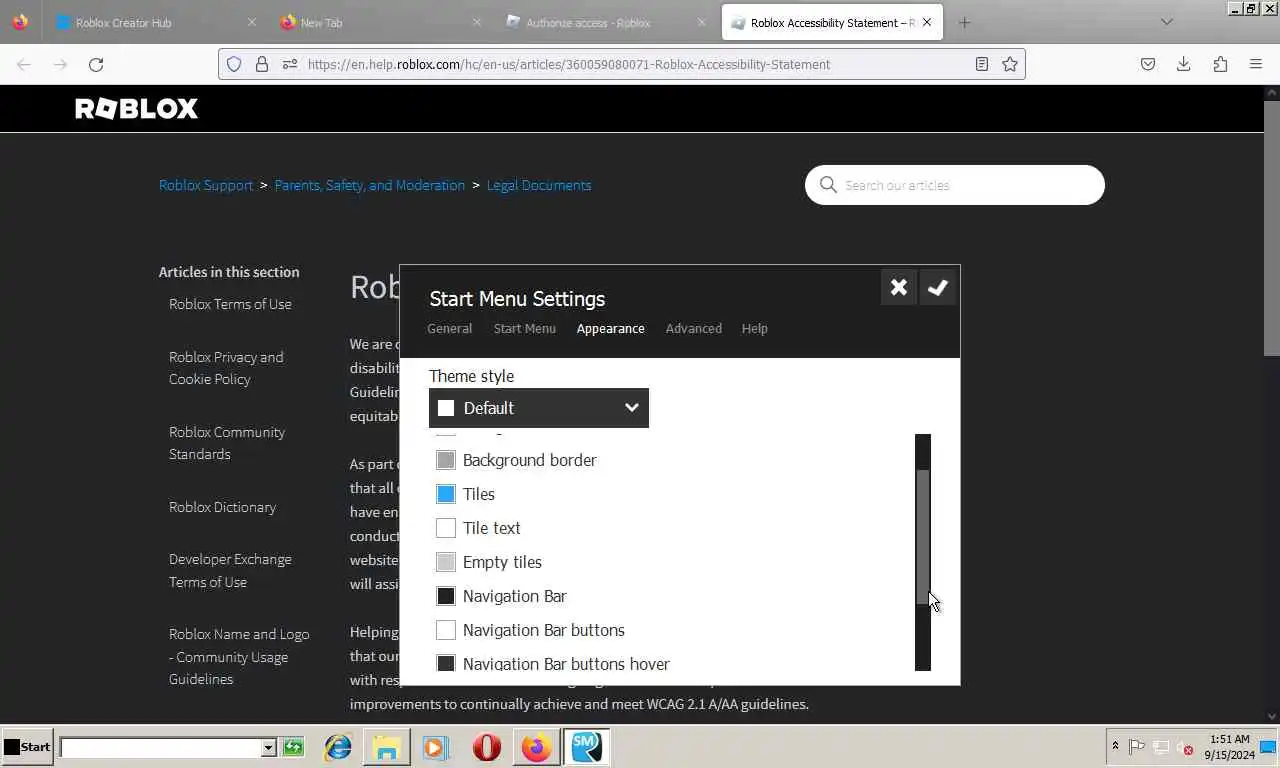Open File Explorer folder in taskbar

point(387,747)
